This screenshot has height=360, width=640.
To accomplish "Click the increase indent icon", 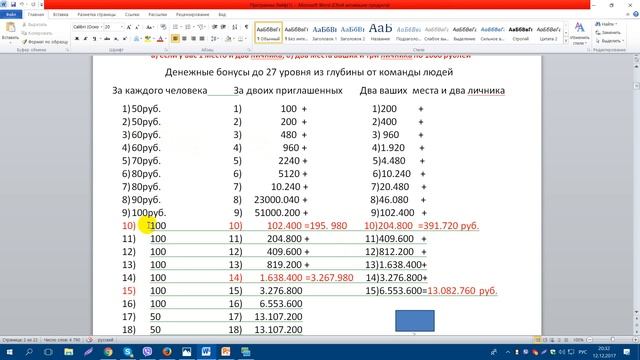I will point(223,27).
